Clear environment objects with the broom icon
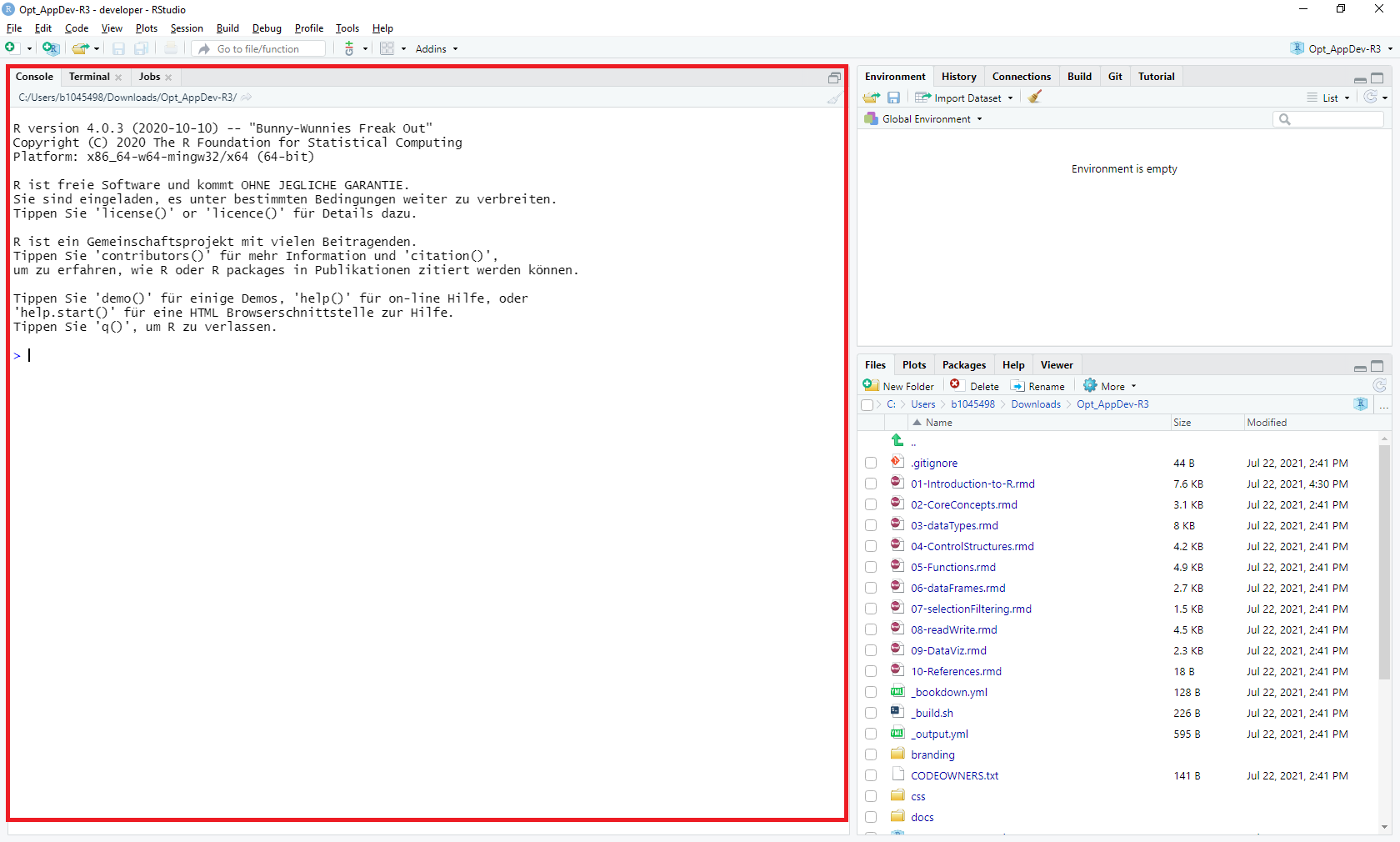Screen dimensions: 1400x842 pos(1035,97)
